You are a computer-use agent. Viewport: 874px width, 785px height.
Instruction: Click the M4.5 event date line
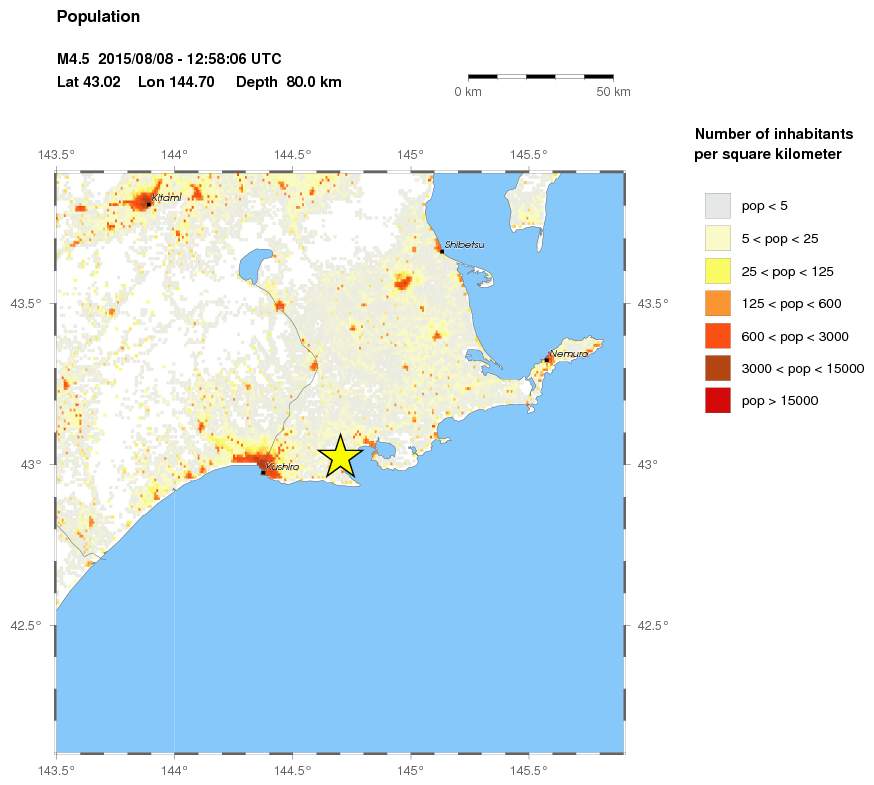pyautogui.click(x=169, y=59)
